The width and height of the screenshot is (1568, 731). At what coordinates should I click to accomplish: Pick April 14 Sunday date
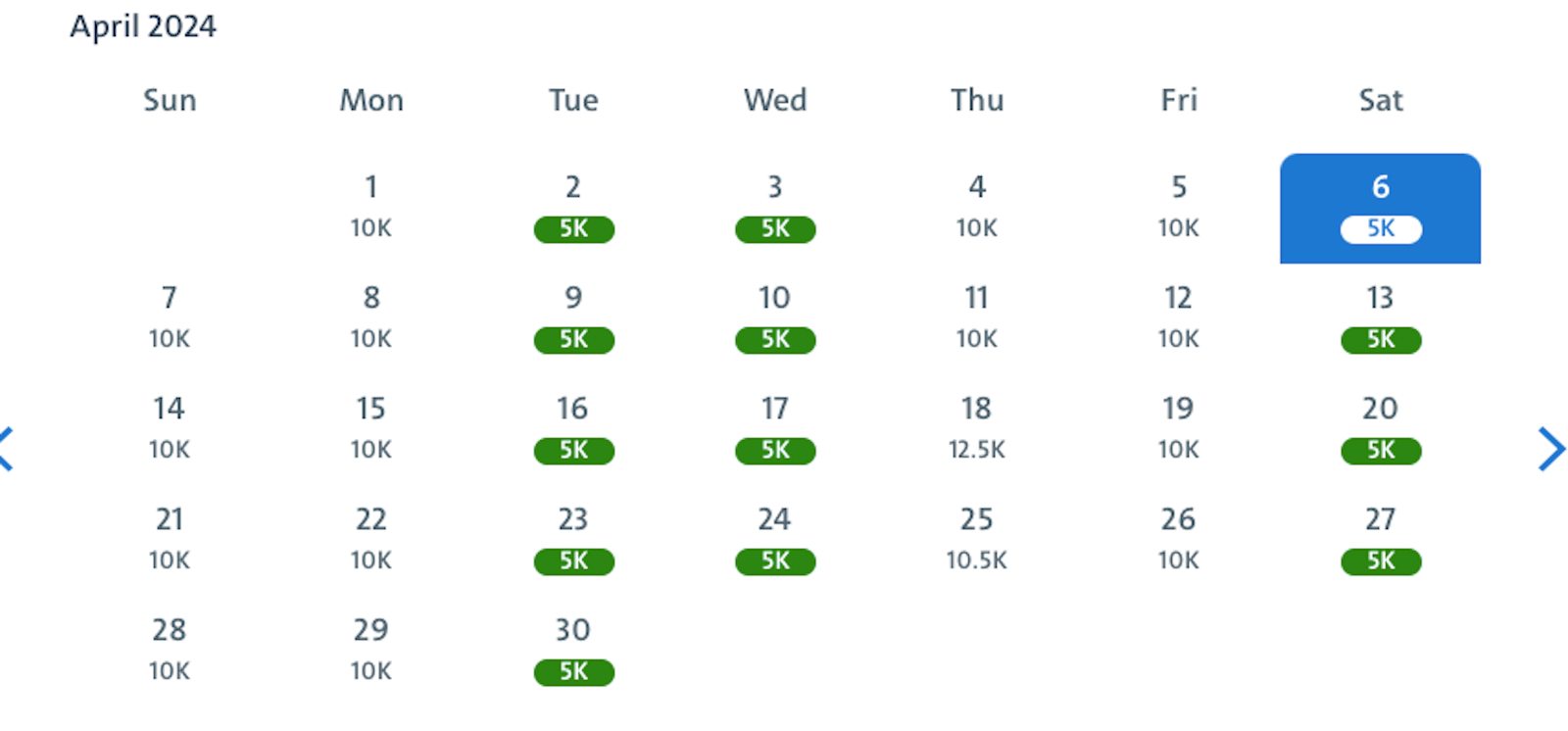pos(170,429)
